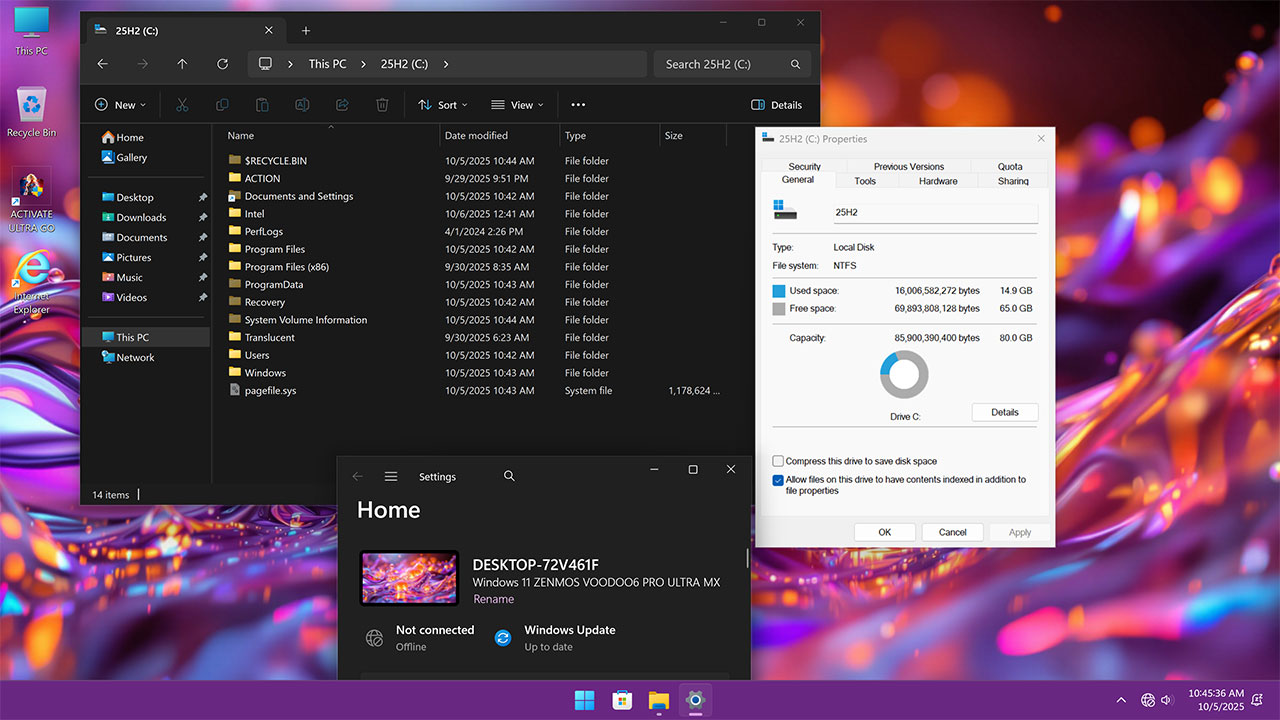
Task: Open the View dropdown menu
Action: click(517, 105)
